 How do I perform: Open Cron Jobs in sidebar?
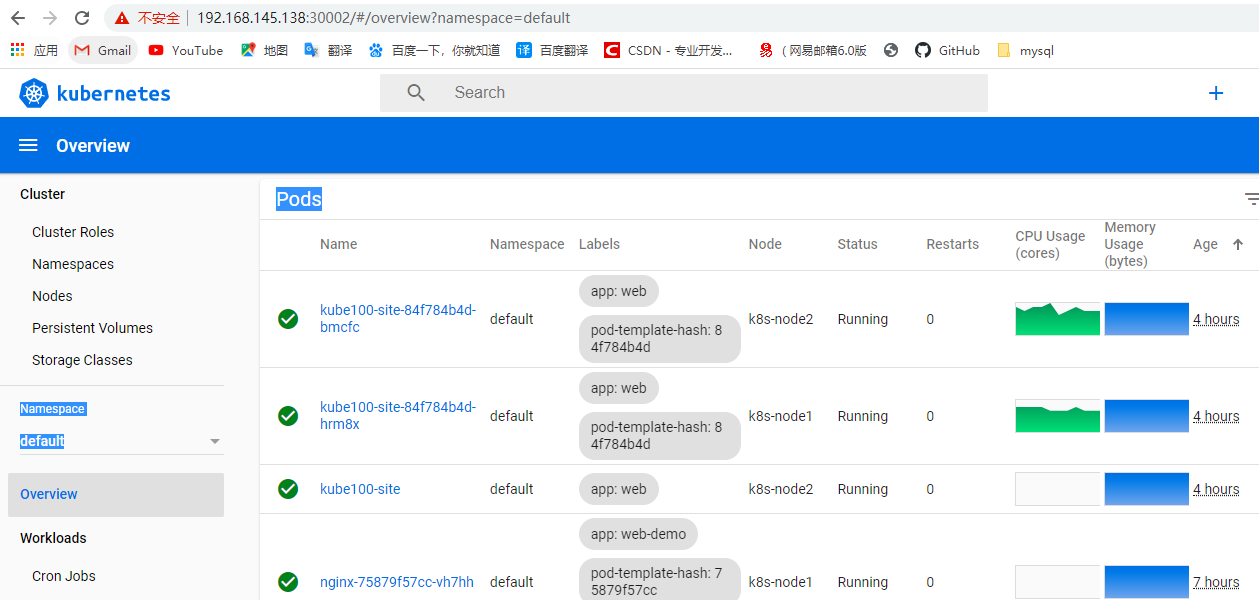coord(64,576)
